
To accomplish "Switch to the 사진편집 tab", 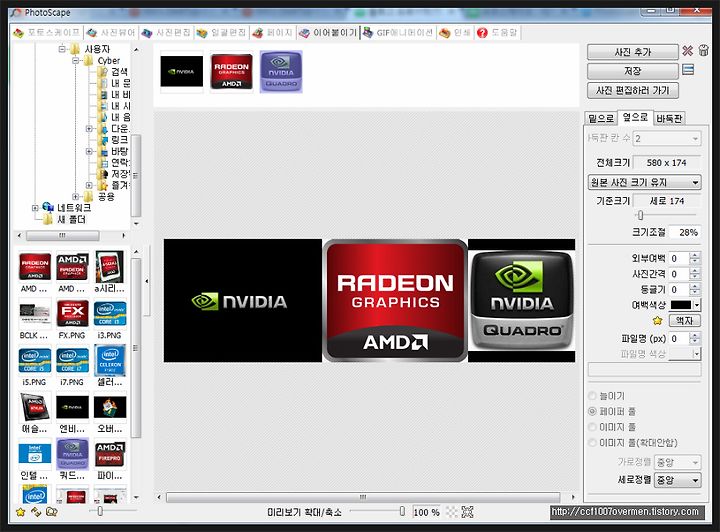I will coord(166,33).
